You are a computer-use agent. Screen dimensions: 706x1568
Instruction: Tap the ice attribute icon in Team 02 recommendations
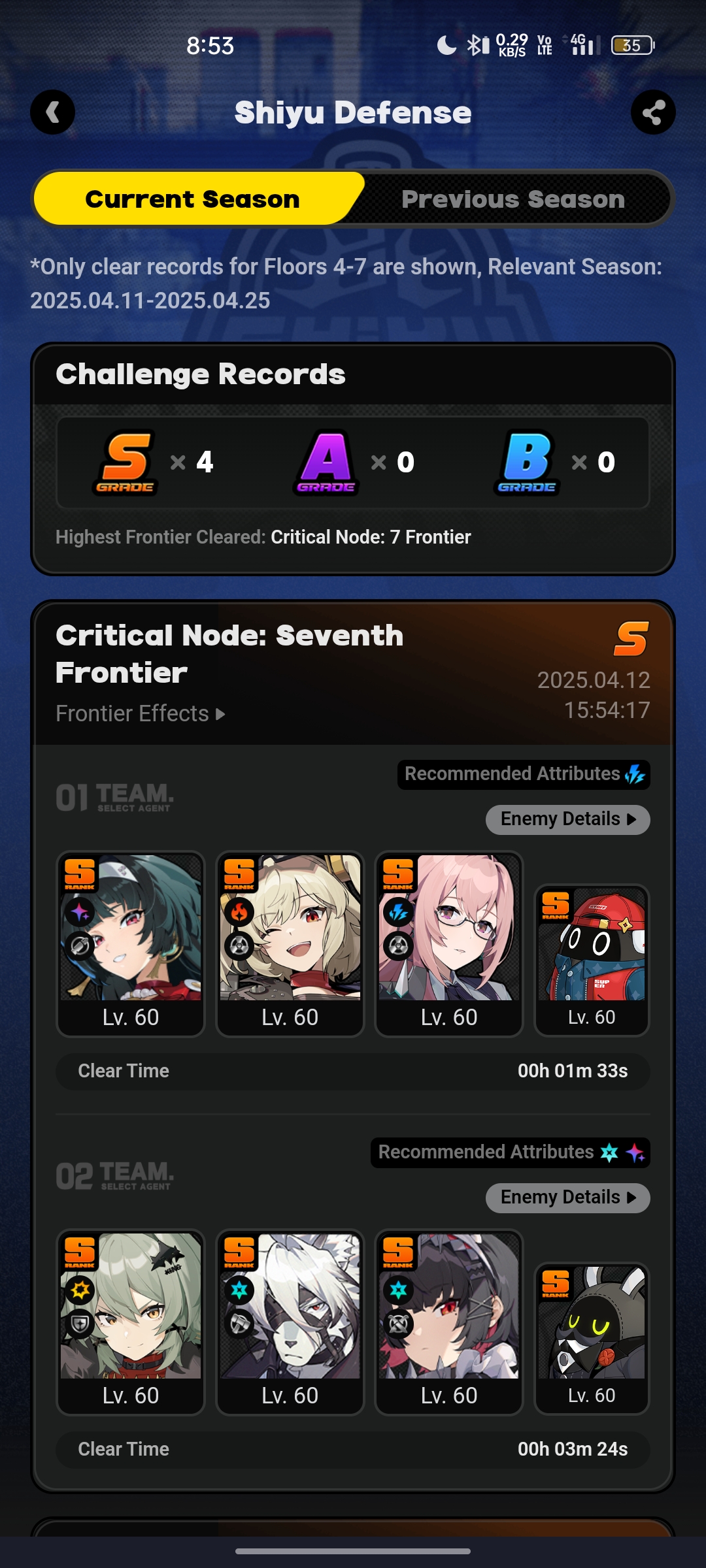pyautogui.click(x=609, y=1152)
